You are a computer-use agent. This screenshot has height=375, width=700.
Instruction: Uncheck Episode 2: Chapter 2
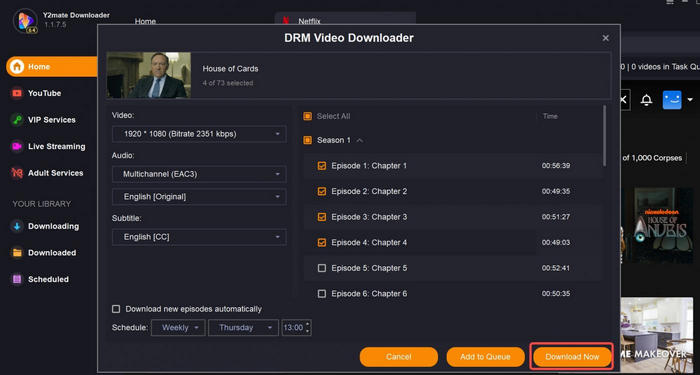pos(321,192)
